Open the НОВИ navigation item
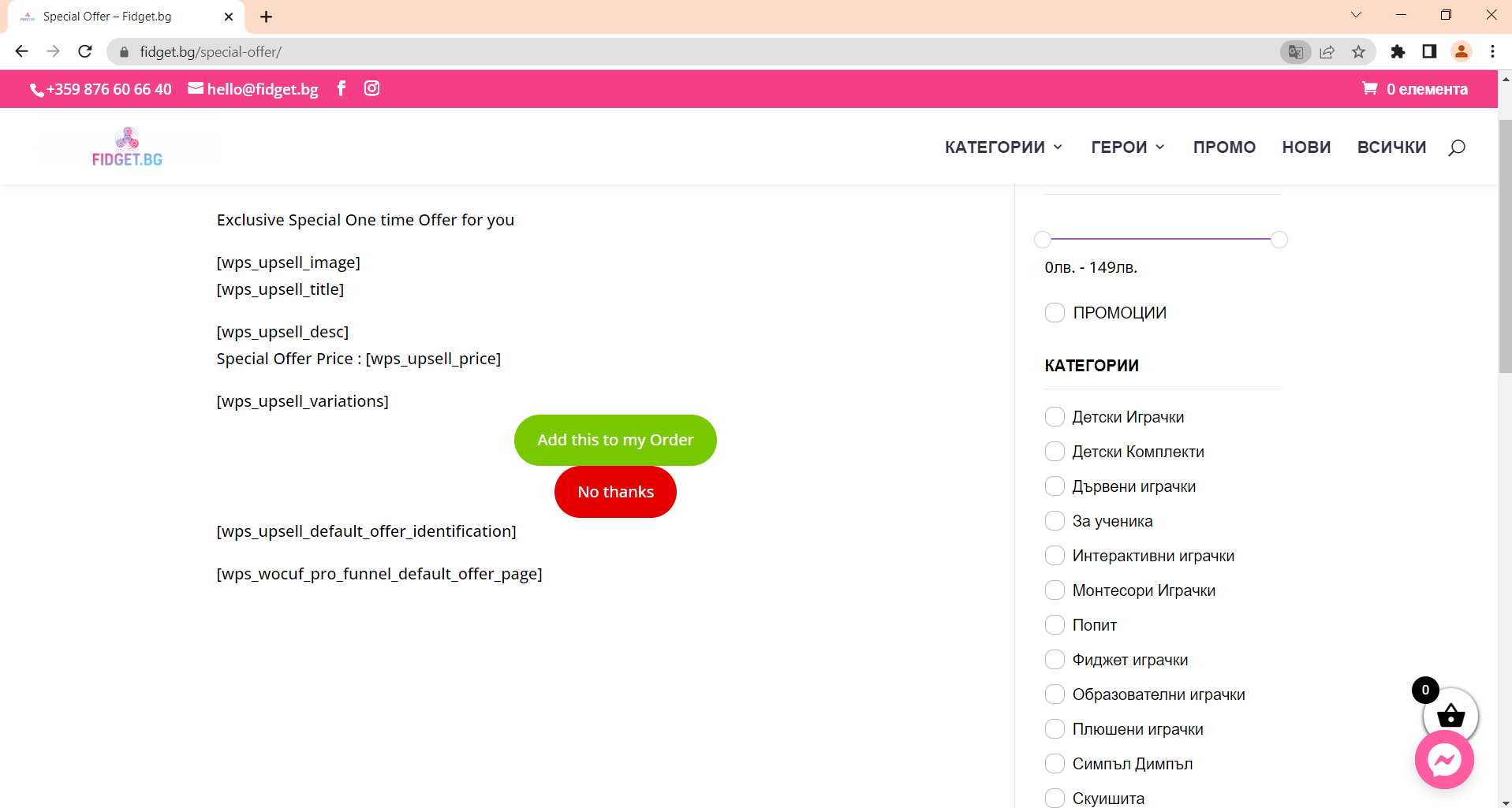 pyautogui.click(x=1306, y=147)
